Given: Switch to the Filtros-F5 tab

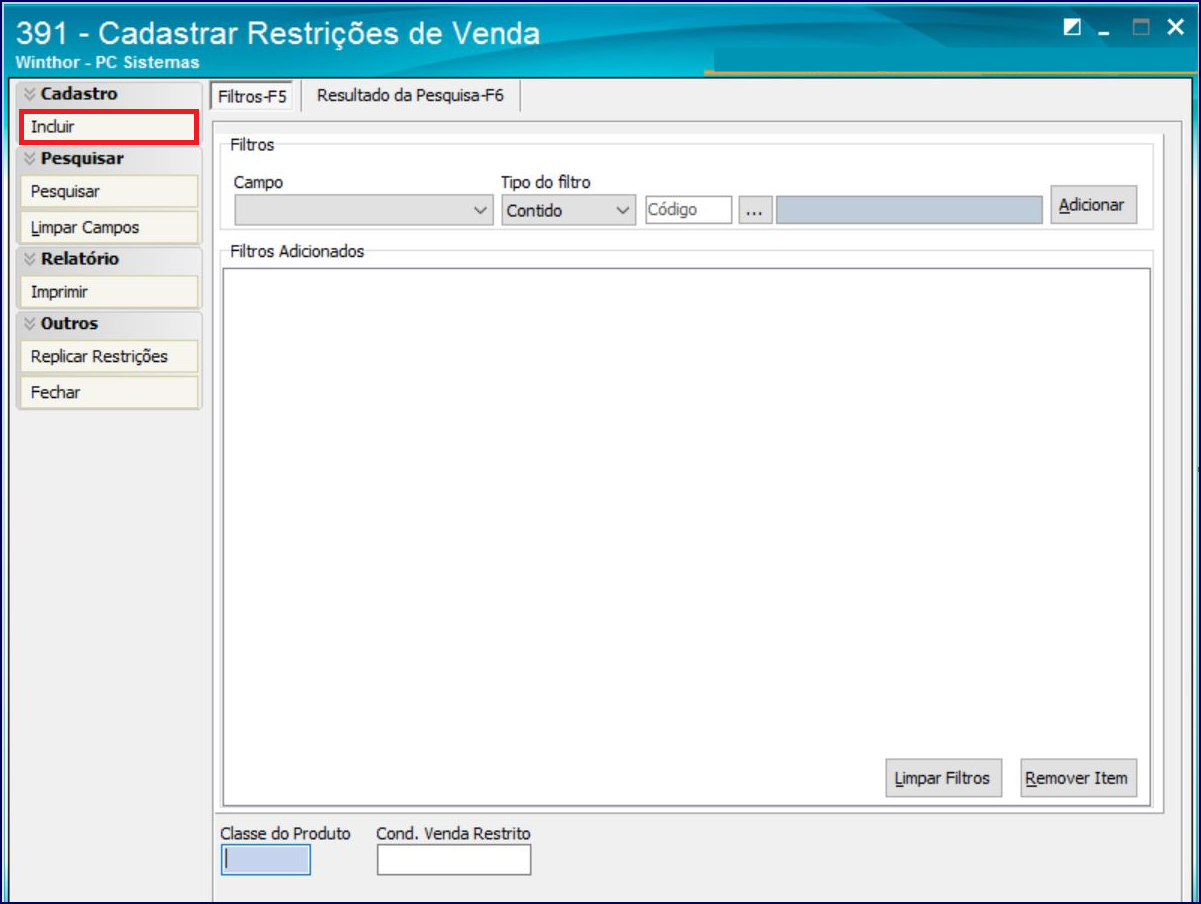Looking at the screenshot, I should pyautogui.click(x=253, y=97).
